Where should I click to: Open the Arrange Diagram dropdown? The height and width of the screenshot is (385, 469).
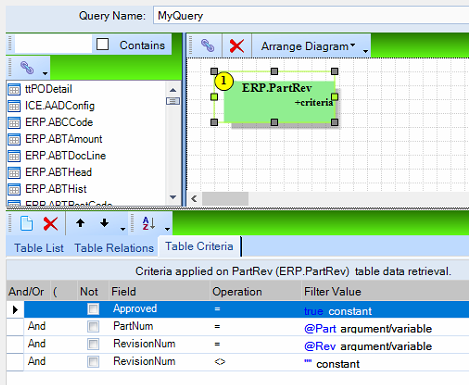(308, 46)
